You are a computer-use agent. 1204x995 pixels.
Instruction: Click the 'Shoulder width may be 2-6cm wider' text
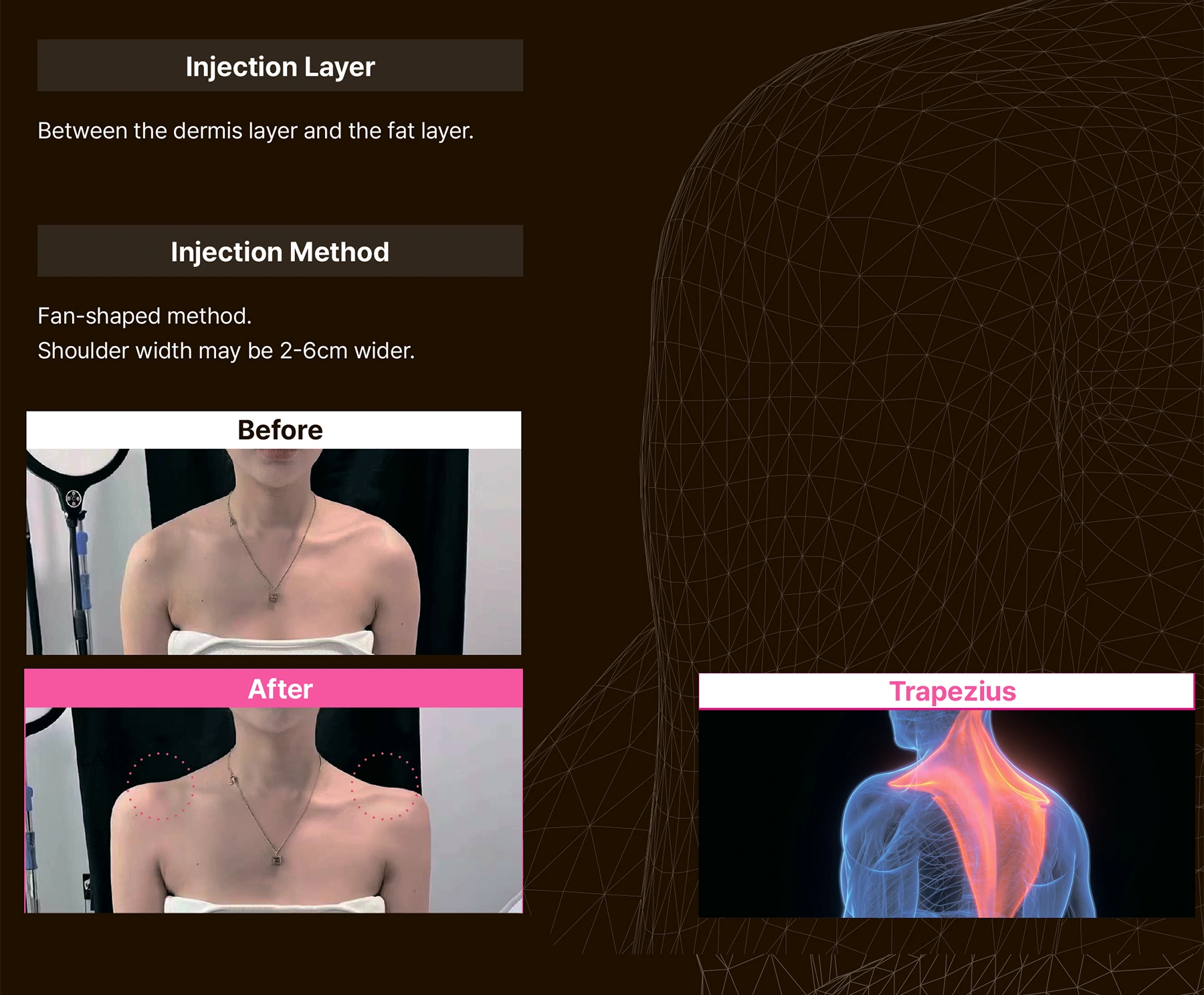coord(225,351)
